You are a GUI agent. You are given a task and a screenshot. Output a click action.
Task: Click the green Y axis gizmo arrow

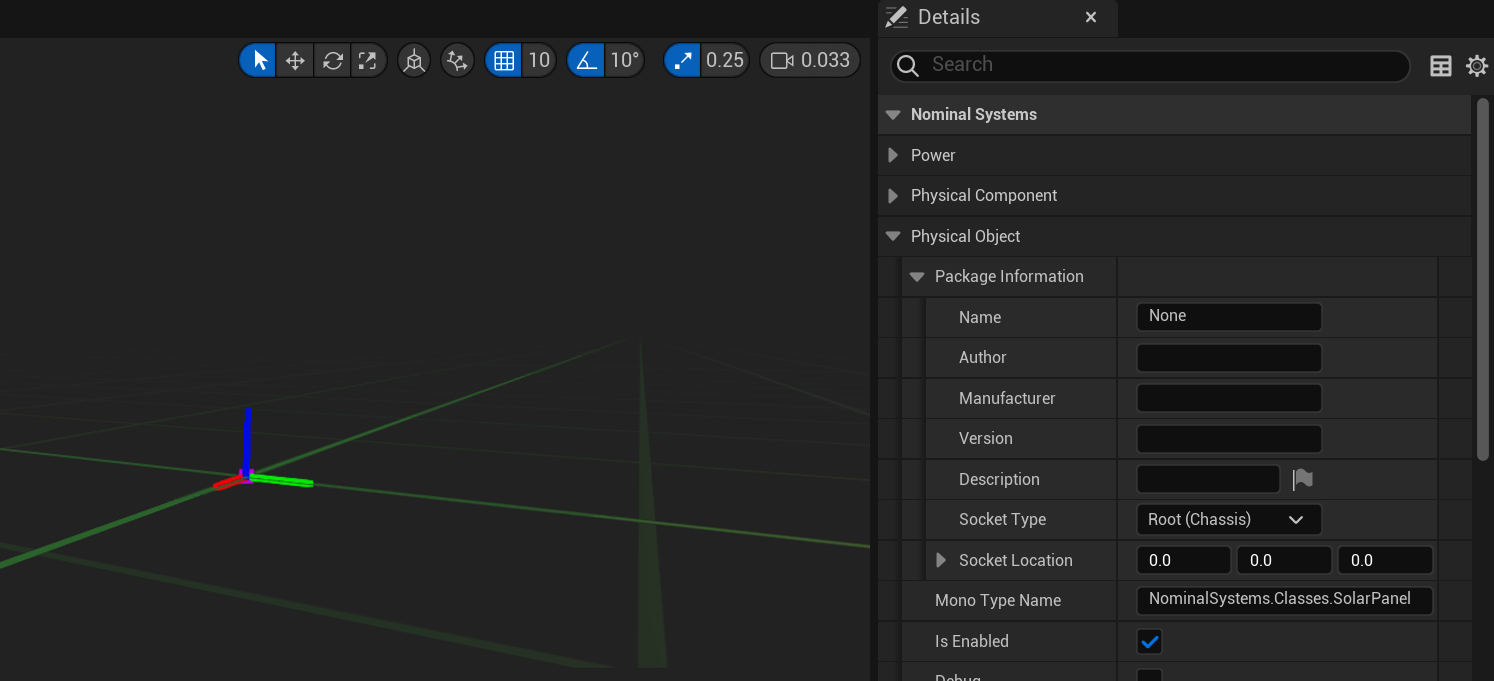283,481
